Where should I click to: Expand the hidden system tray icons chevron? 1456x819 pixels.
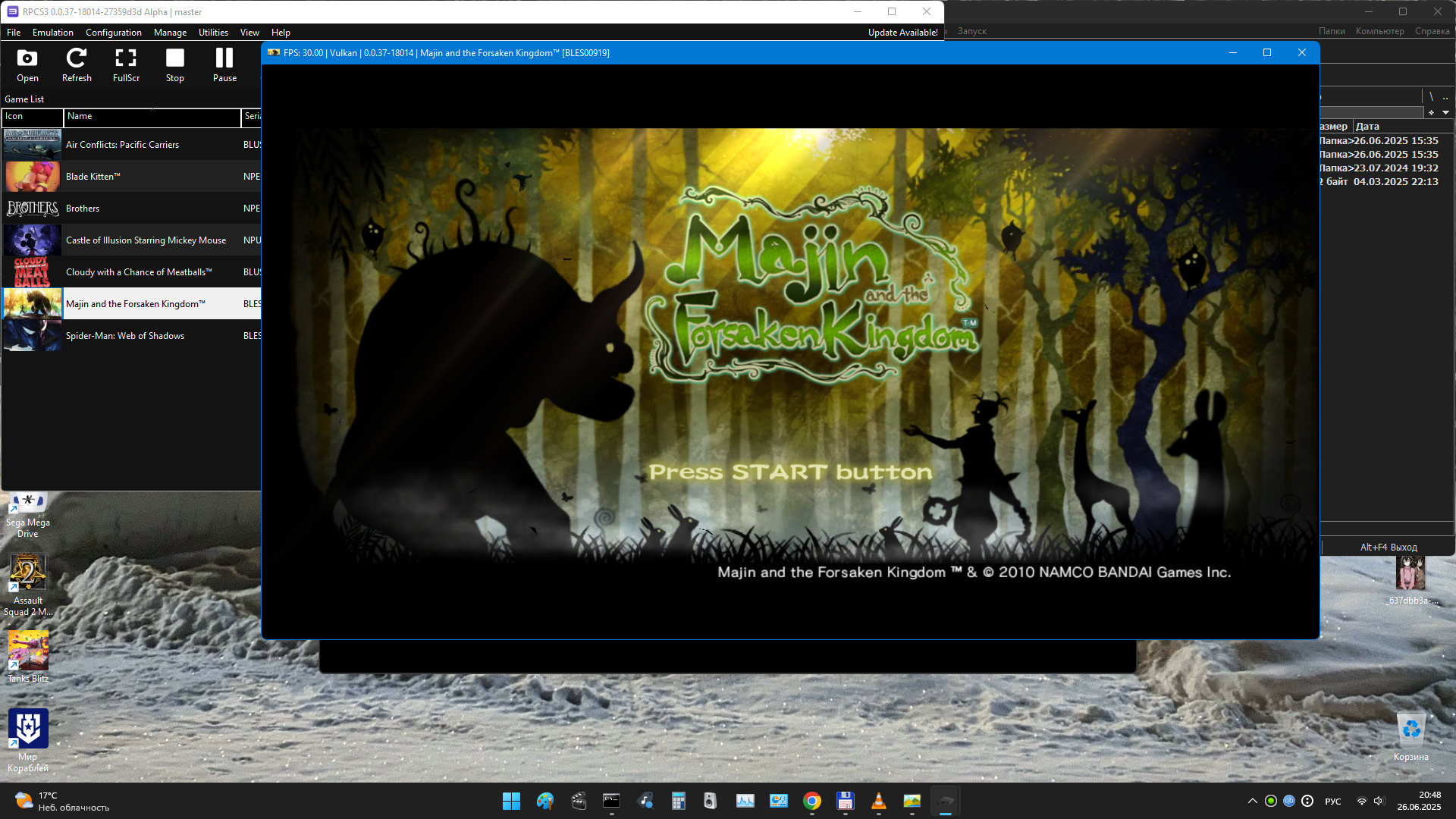point(1252,801)
